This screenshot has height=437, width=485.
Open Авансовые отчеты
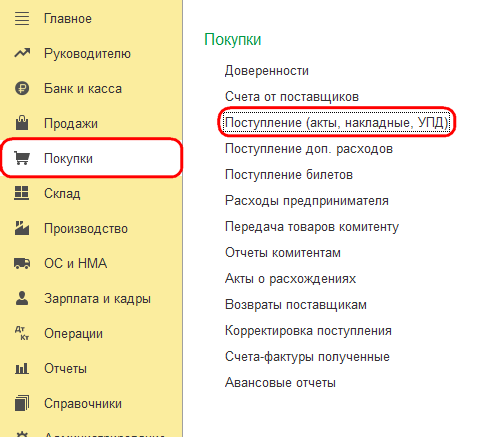[280, 383]
